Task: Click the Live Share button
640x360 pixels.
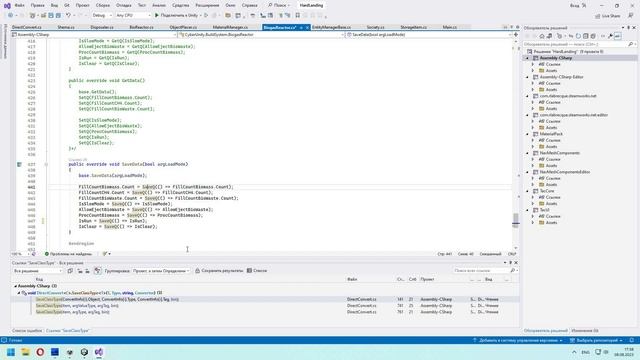Action: (608, 16)
